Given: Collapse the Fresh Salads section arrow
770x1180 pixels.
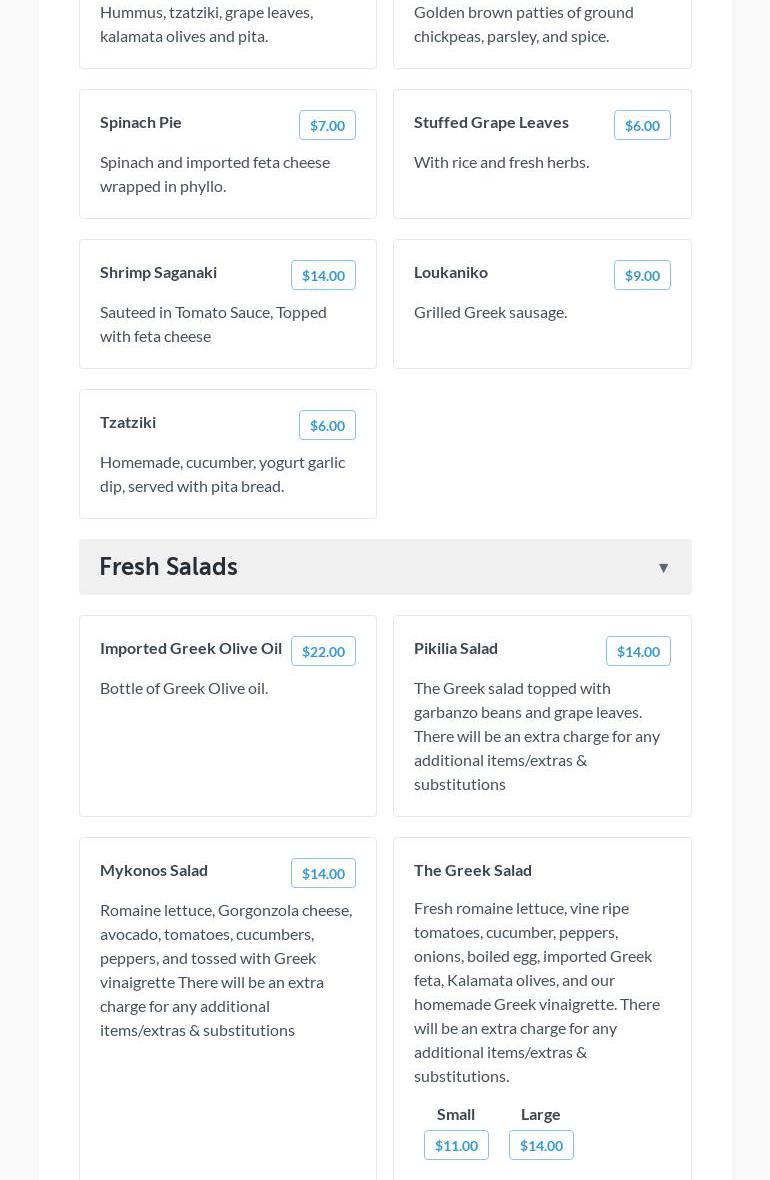Looking at the screenshot, I should [x=663, y=568].
